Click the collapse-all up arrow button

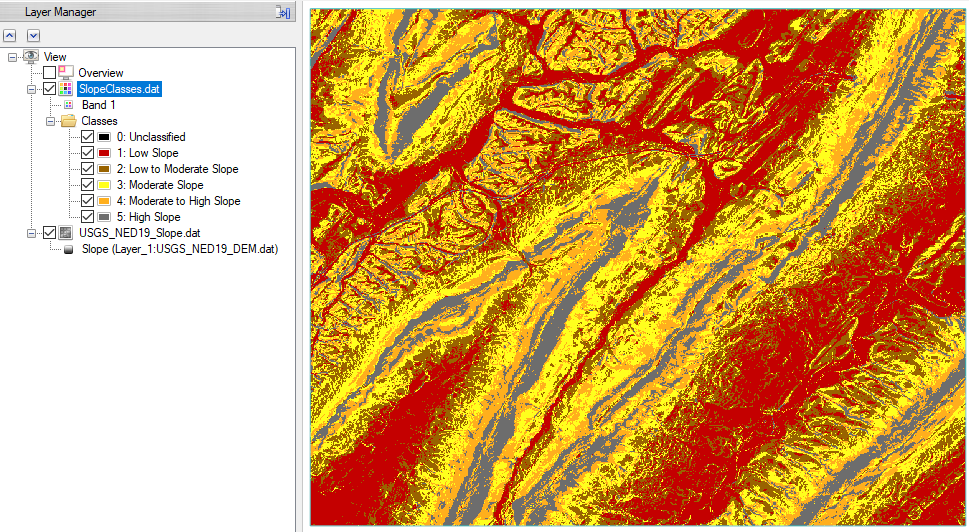tap(13, 35)
